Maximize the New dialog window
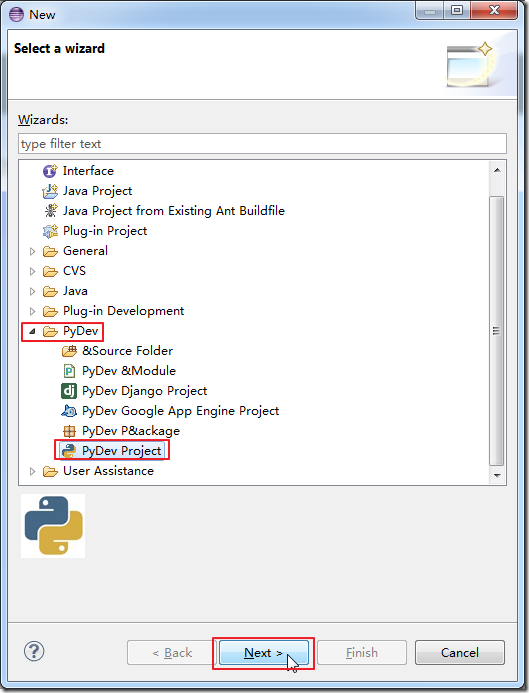Screen dimensions: 529x693 [x=457, y=10]
